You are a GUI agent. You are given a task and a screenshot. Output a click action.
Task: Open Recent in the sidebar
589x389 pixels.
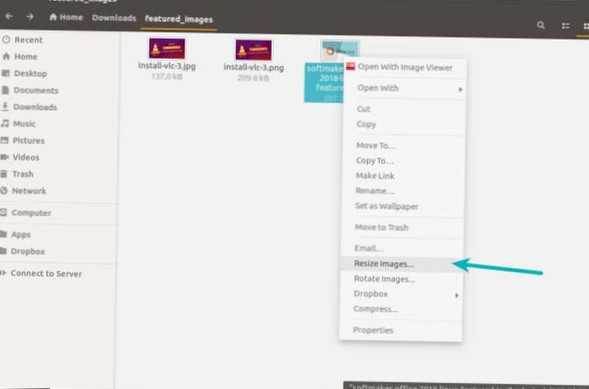tap(28, 40)
